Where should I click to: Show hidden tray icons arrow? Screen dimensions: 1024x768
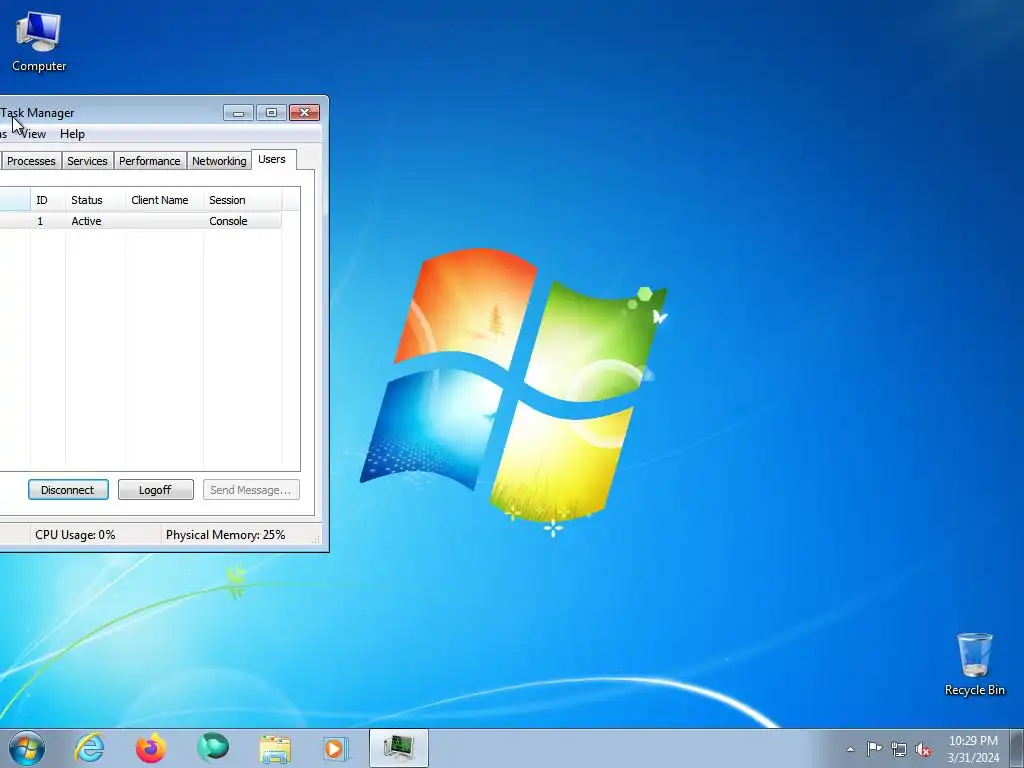(850, 749)
